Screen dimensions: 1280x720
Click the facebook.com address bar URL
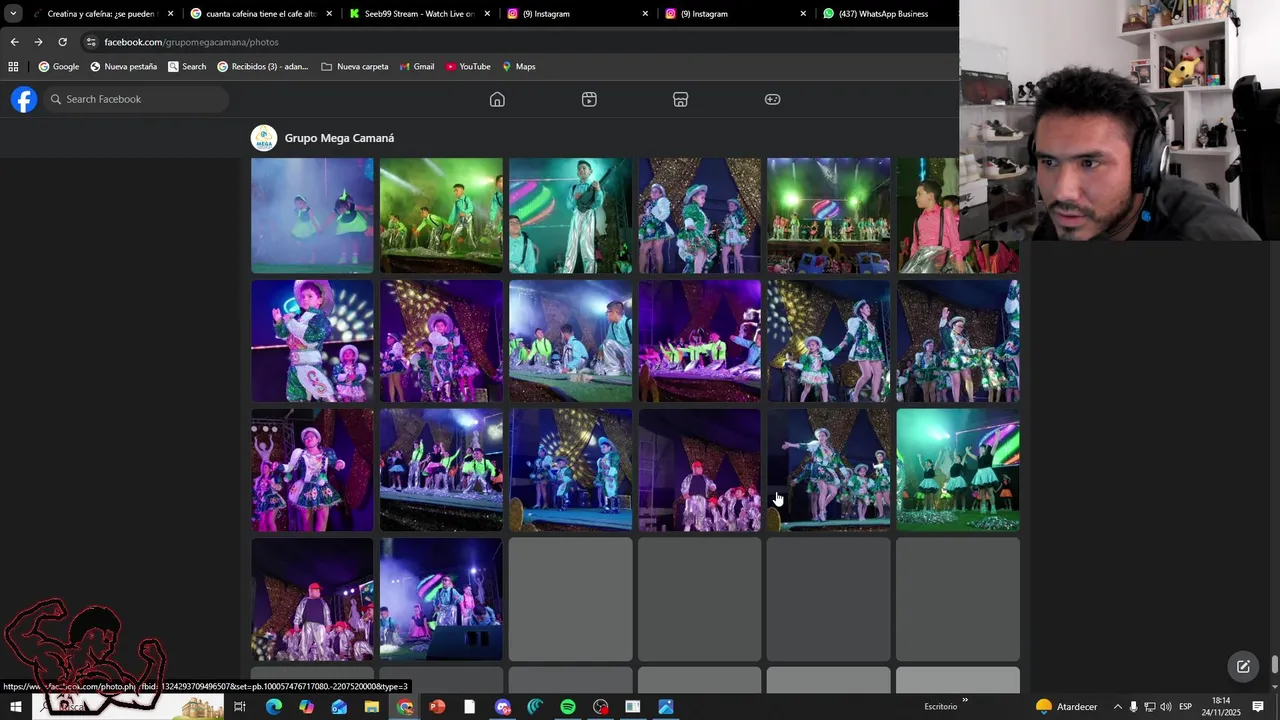(191, 42)
